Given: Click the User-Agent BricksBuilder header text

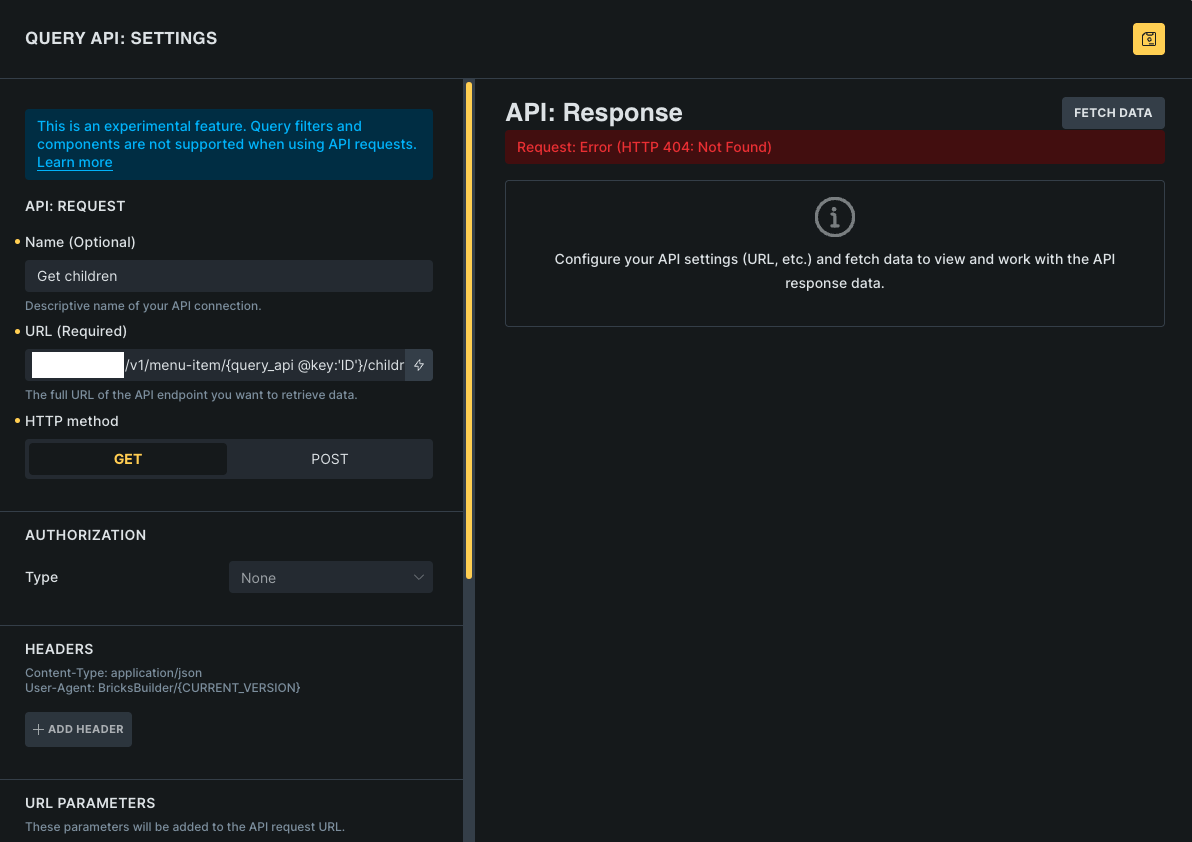Looking at the screenshot, I should 163,688.
